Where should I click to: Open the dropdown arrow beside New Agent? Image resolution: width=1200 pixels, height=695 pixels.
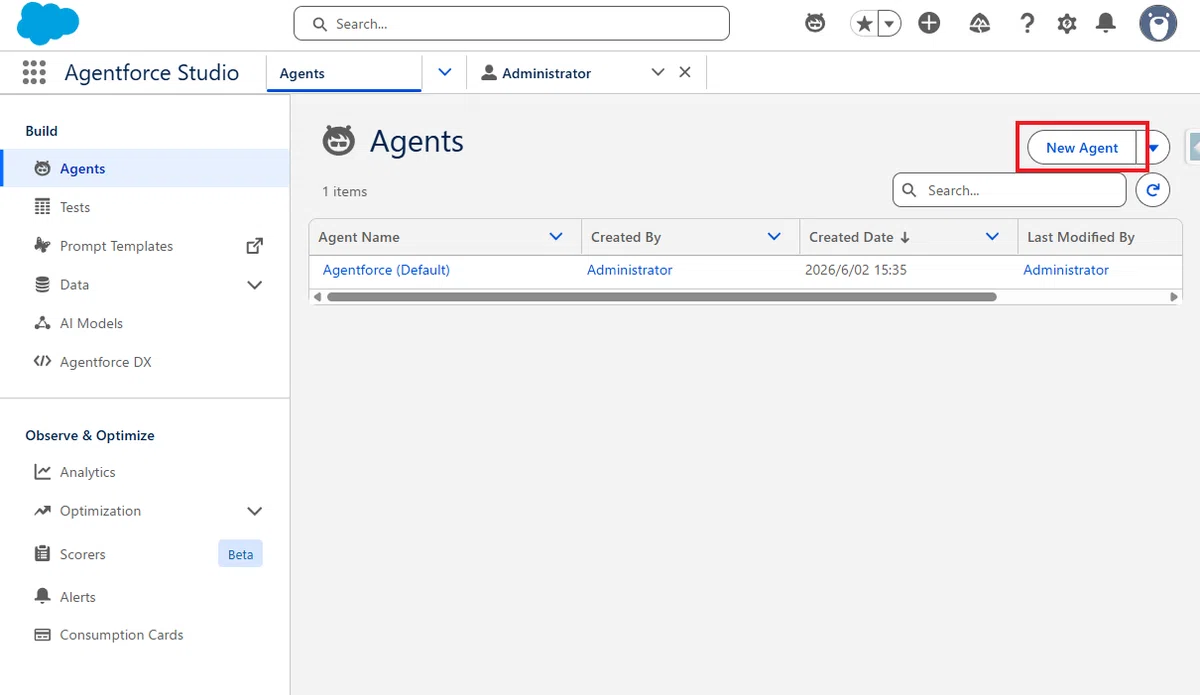point(1154,148)
